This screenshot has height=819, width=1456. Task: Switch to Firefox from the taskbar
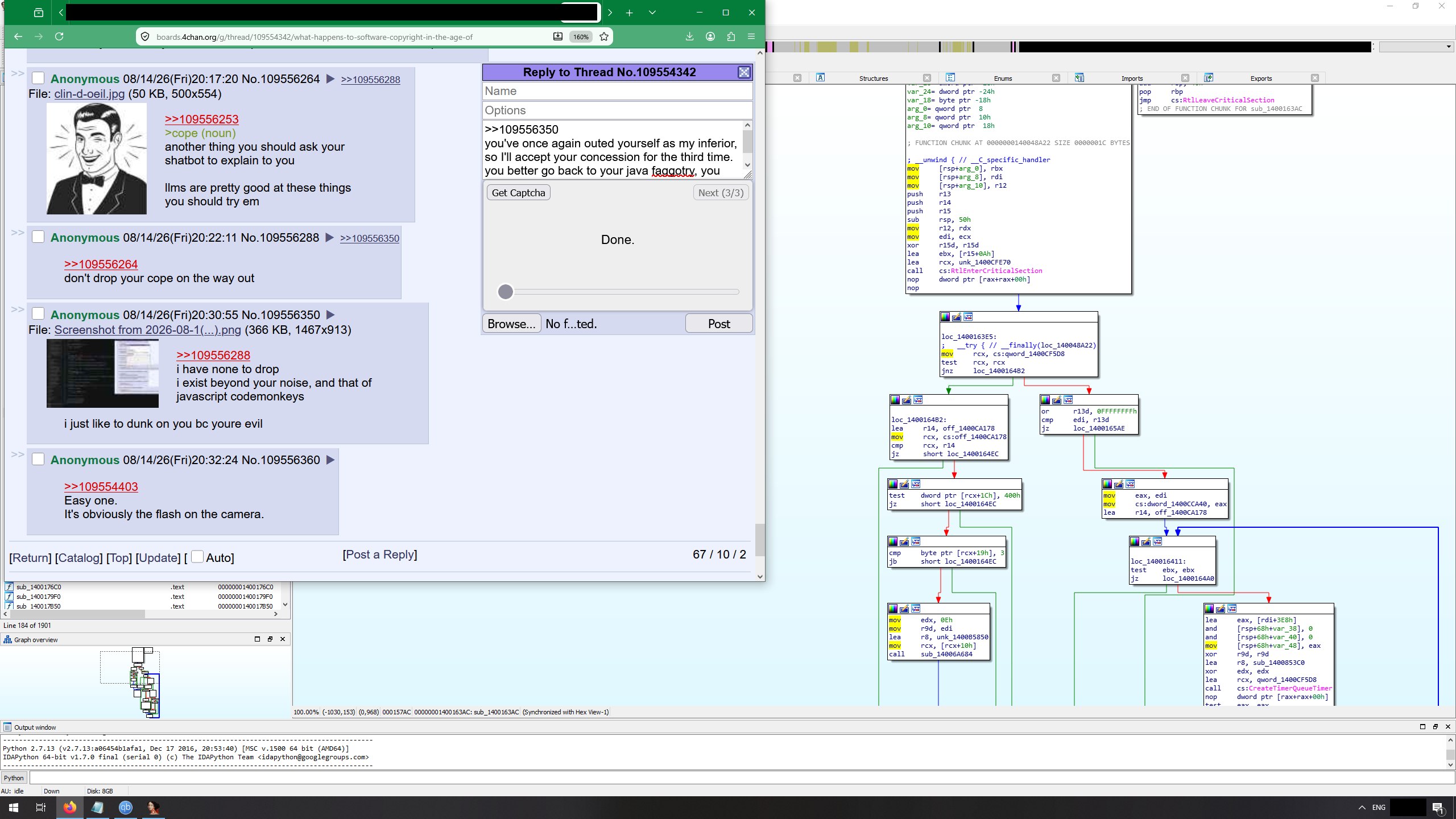pos(70,808)
